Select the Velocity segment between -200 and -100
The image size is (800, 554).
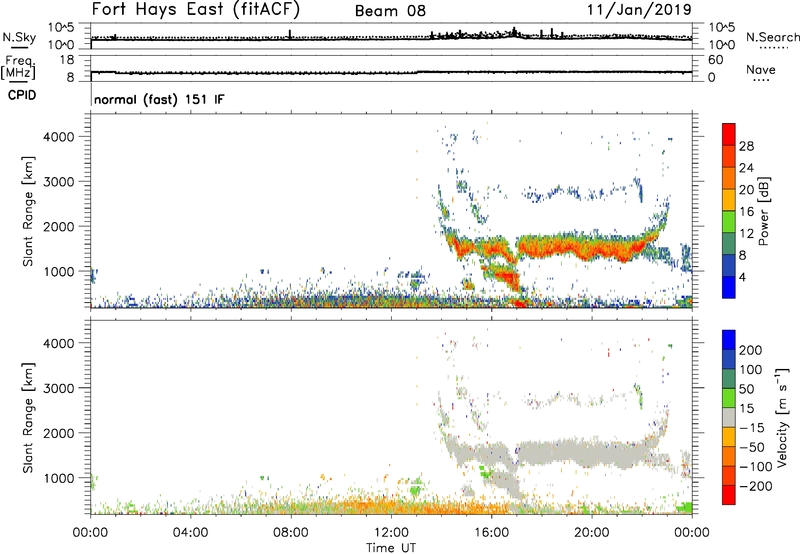tap(729, 476)
